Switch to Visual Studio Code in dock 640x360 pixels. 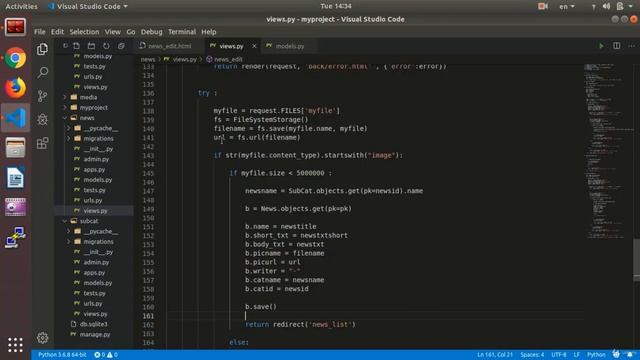16,118
